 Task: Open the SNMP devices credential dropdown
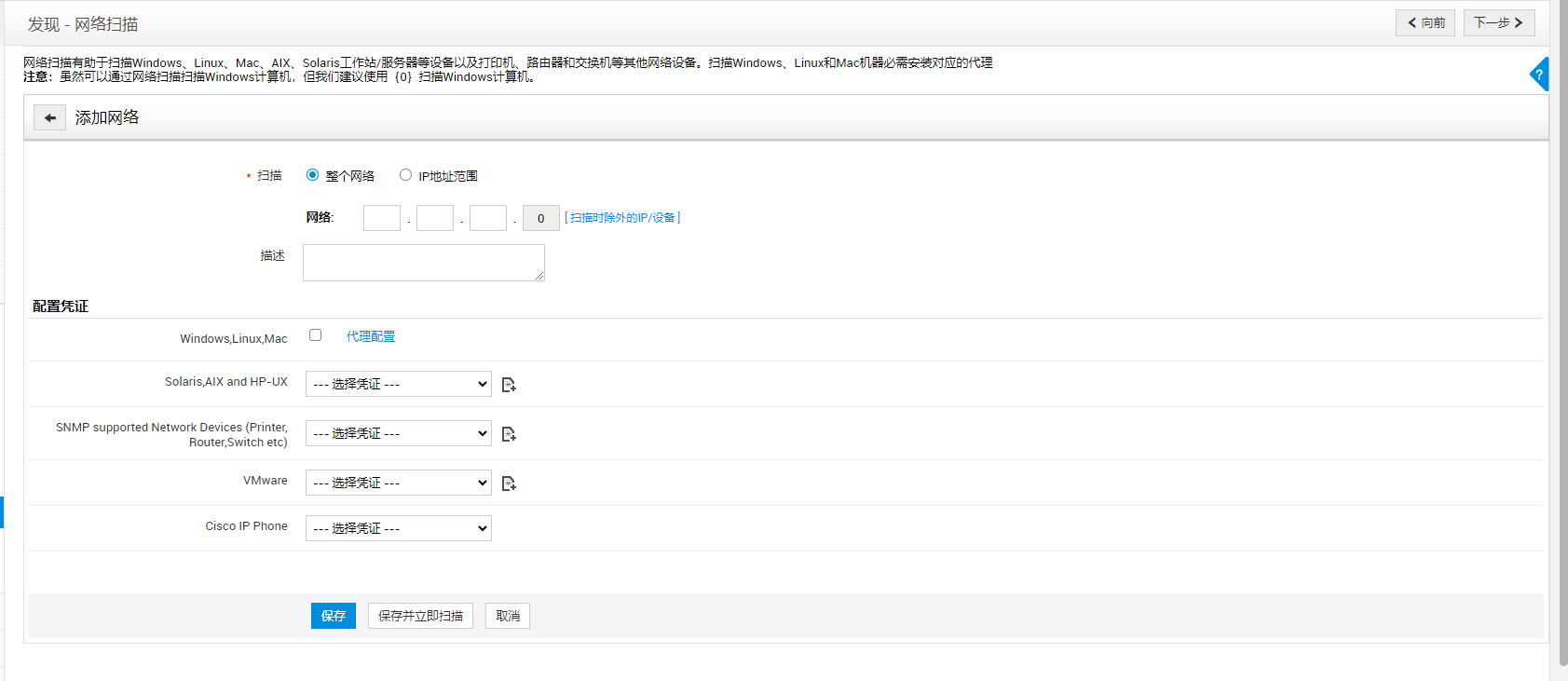click(x=398, y=433)
